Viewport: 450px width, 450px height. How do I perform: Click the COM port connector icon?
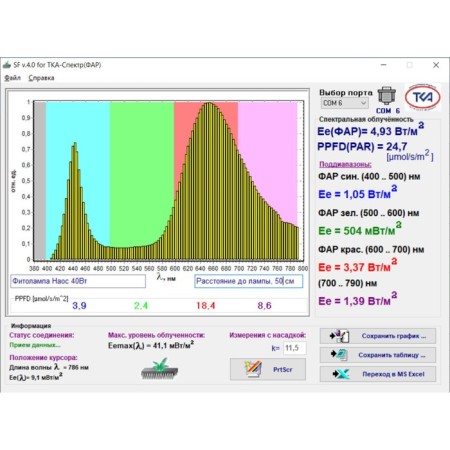386,96
